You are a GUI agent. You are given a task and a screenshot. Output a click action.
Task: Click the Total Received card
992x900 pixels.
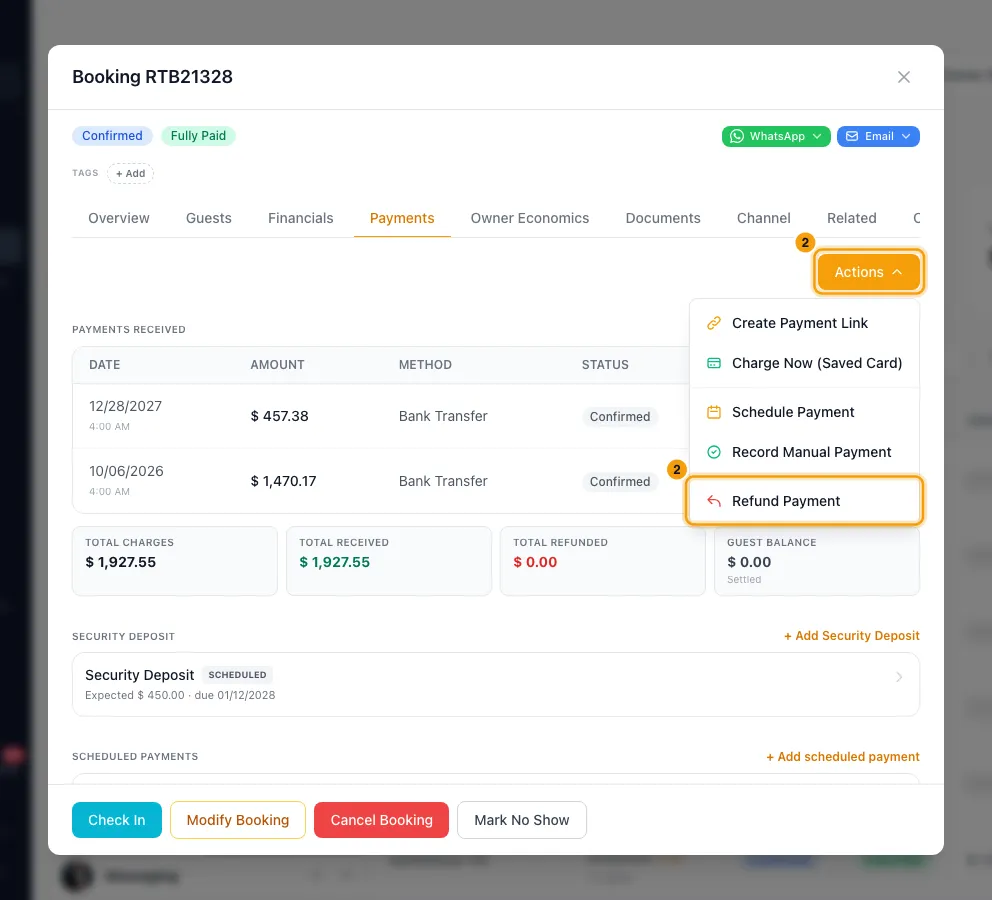pos(388,561)
